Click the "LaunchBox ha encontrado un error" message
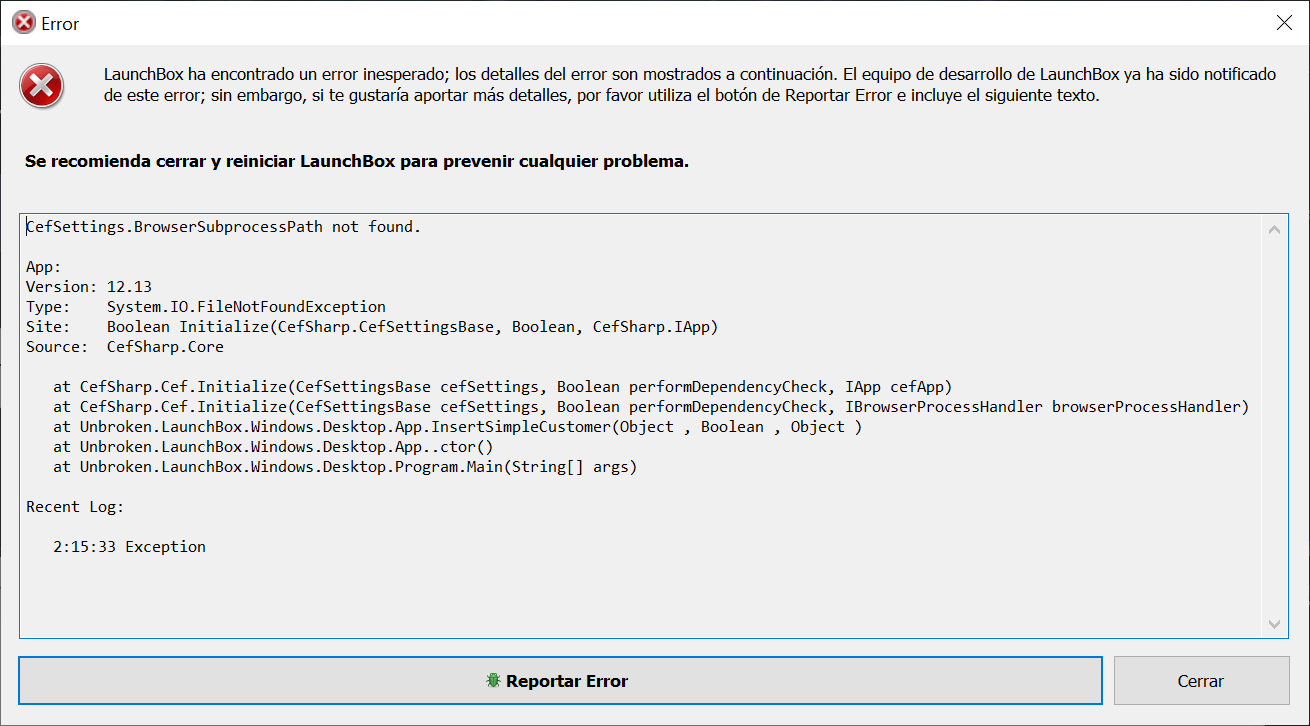The width and height of the screenshot is (1310, 726). pyautogui.click(x=690, y=86)
